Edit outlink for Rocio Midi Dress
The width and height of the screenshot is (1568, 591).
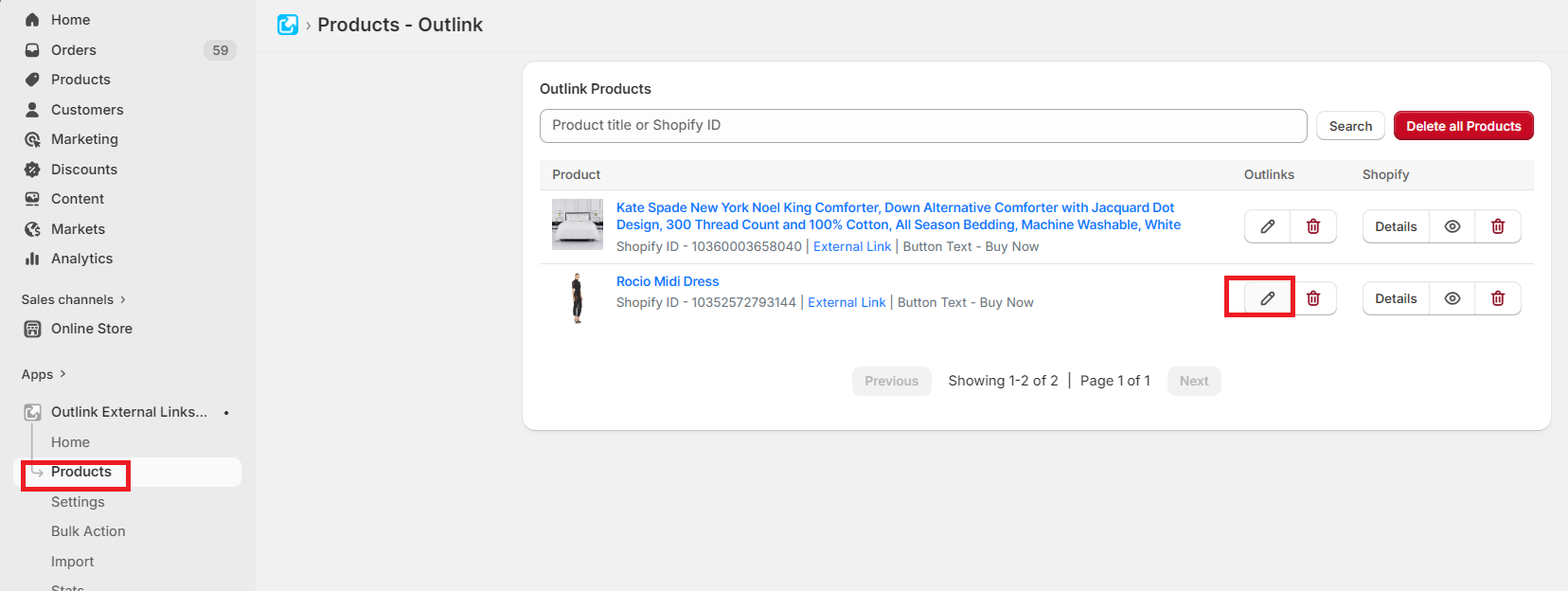(1267, 298)
